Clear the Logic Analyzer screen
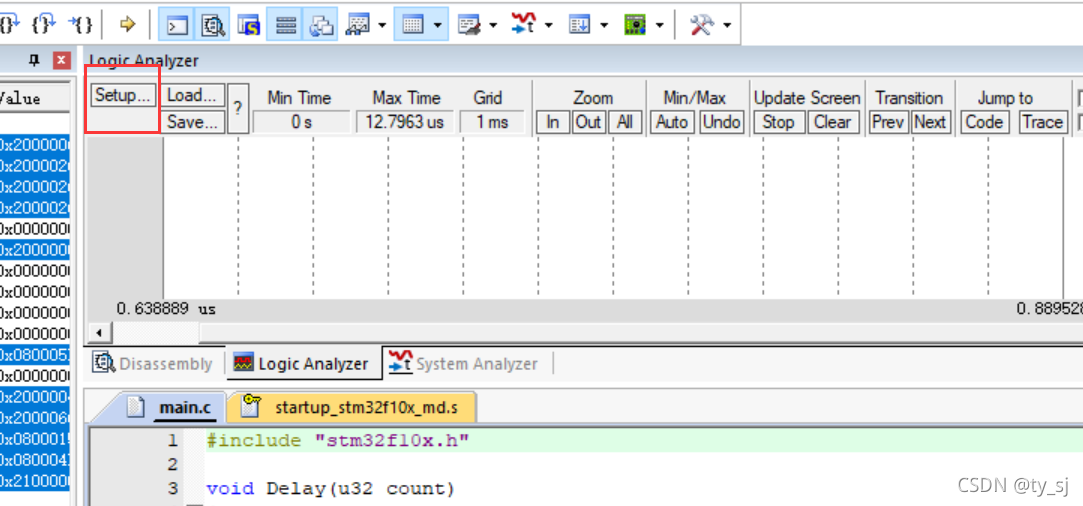This screenshot has height=506, width=1083. (832, 122)
